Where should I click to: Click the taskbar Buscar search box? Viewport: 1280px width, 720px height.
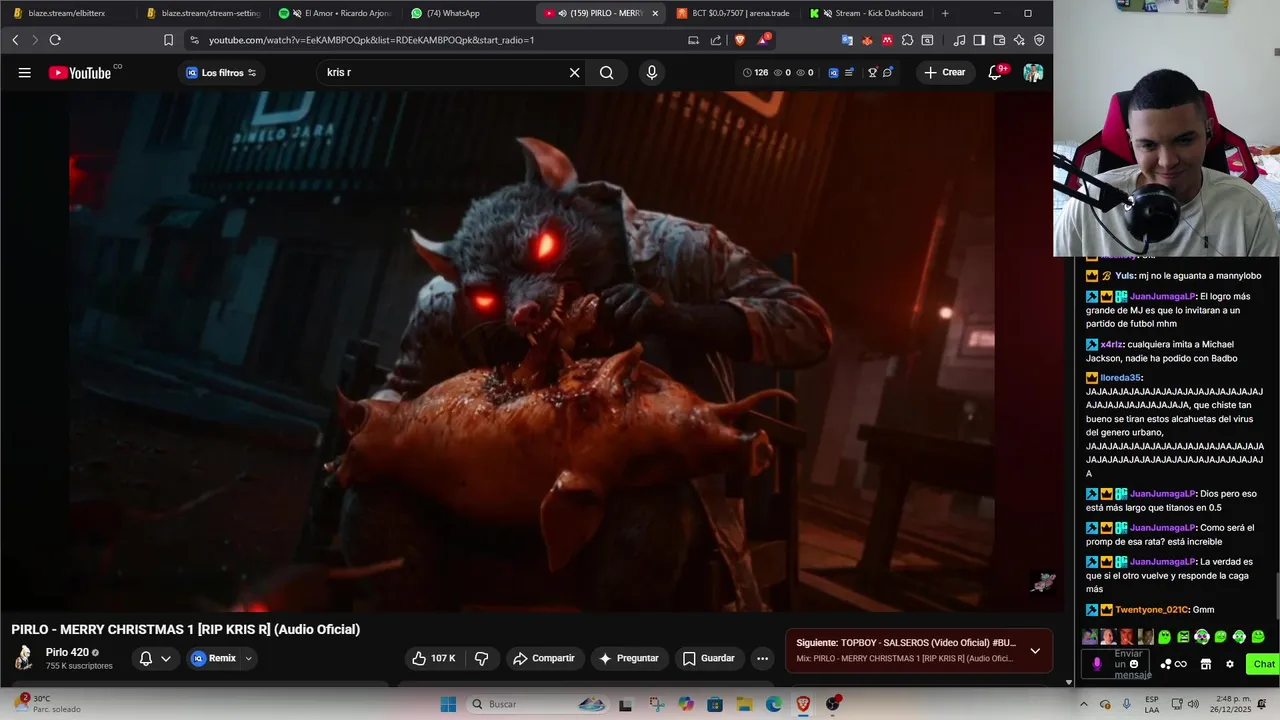coord(538,704)
